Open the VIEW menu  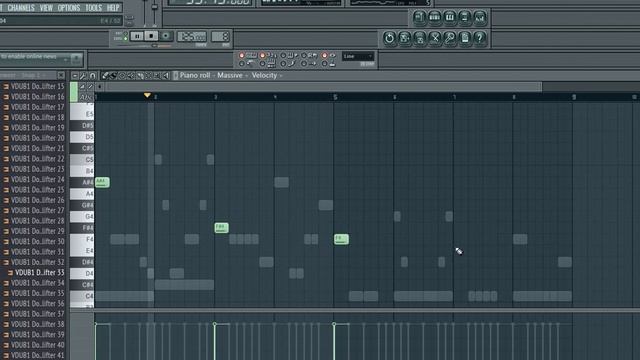46,8
